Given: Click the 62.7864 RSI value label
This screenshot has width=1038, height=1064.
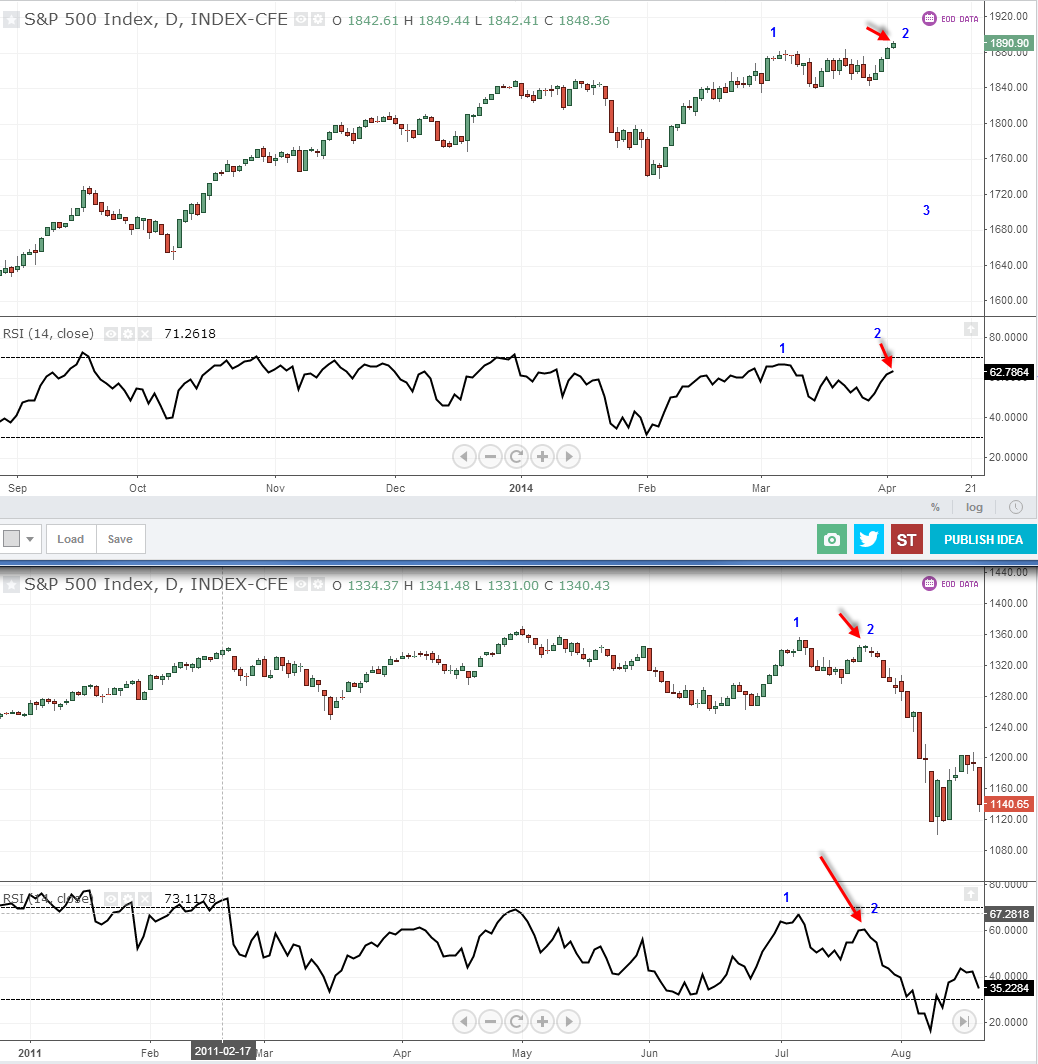Looking at the screenshot, I should pyautogui.click(x=1009, y=372).
